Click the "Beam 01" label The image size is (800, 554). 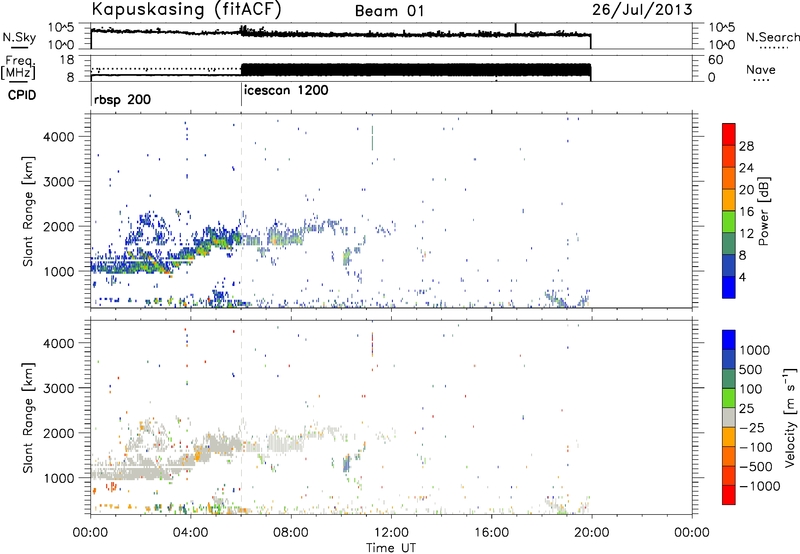coord(389,11)
